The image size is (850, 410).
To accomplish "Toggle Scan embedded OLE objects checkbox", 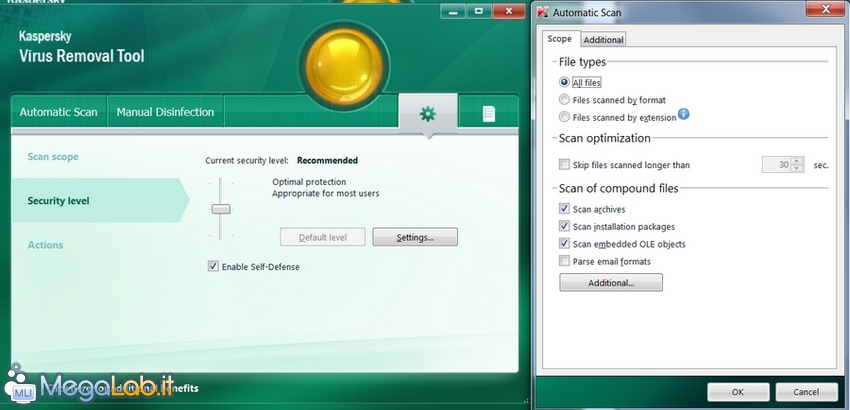I will pos(564,244).
